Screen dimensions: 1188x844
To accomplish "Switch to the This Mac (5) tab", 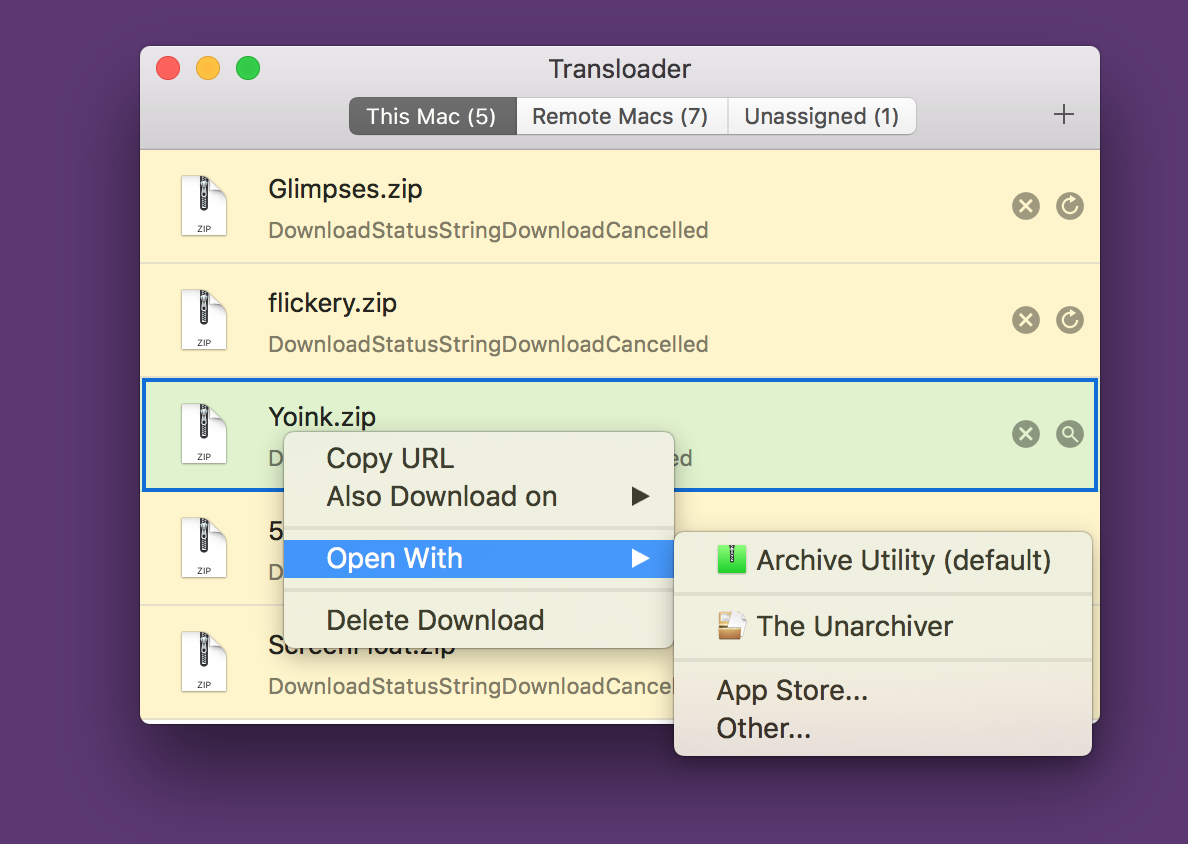I will tap(432, 116).
